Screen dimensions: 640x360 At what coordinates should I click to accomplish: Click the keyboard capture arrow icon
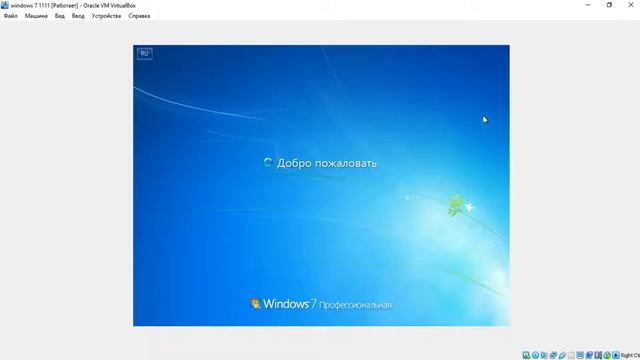pyautogui.click(x=616, y=355)
